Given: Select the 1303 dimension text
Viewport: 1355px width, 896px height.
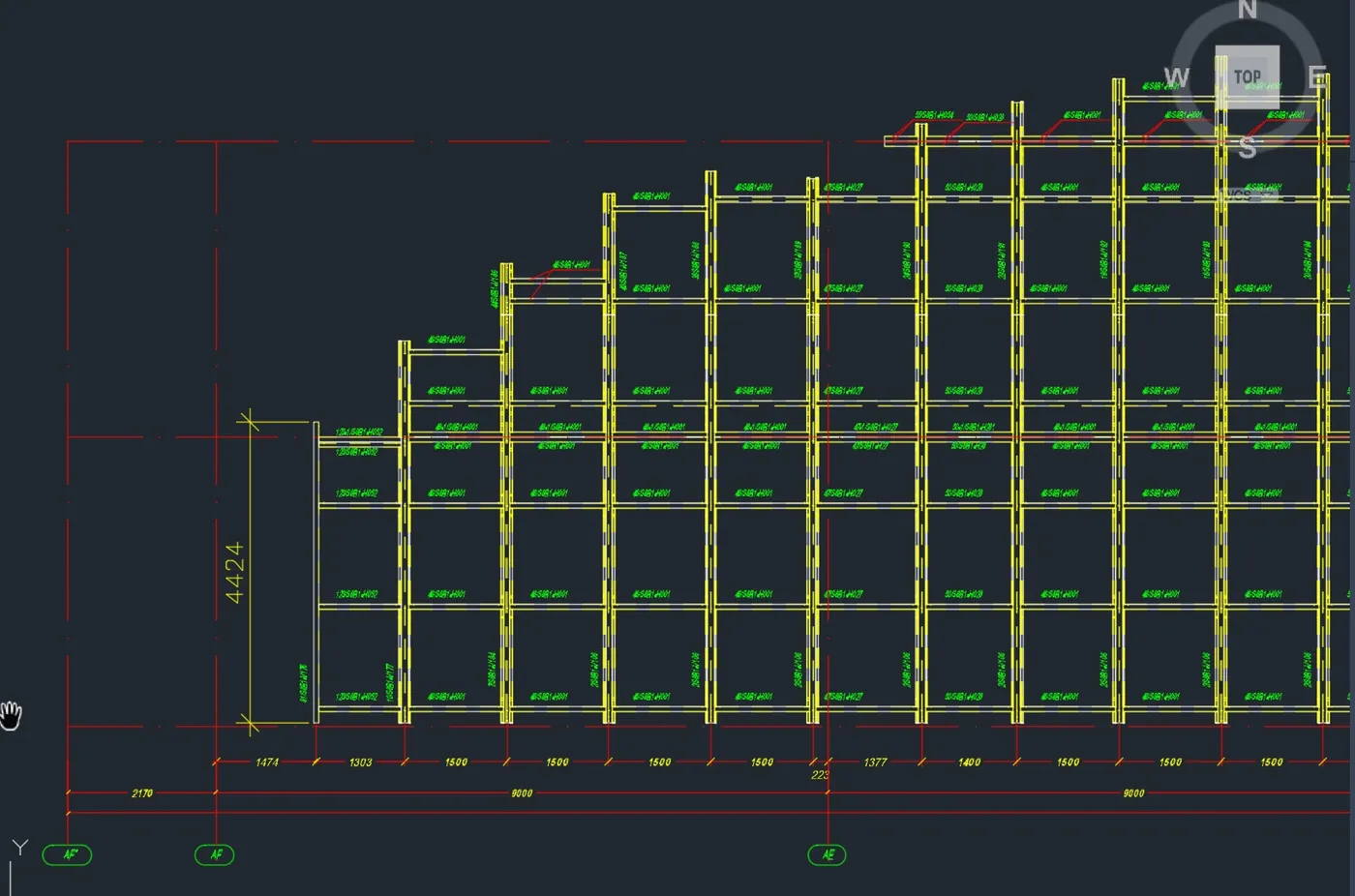Looking at the screenshot, I should pyautogui.click(x=360, y=762).
